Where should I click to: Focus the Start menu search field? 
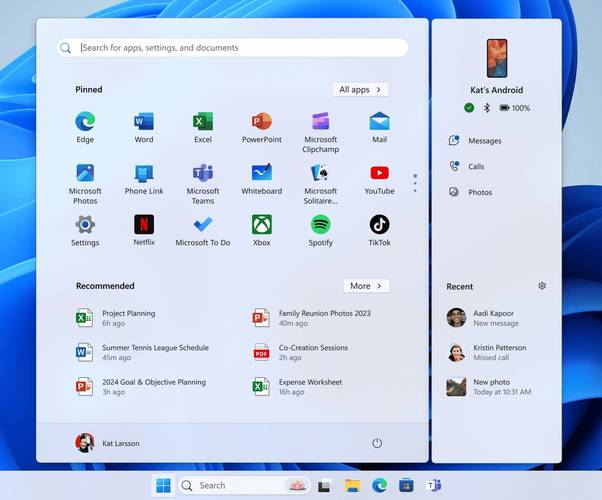tap(232, 48)
